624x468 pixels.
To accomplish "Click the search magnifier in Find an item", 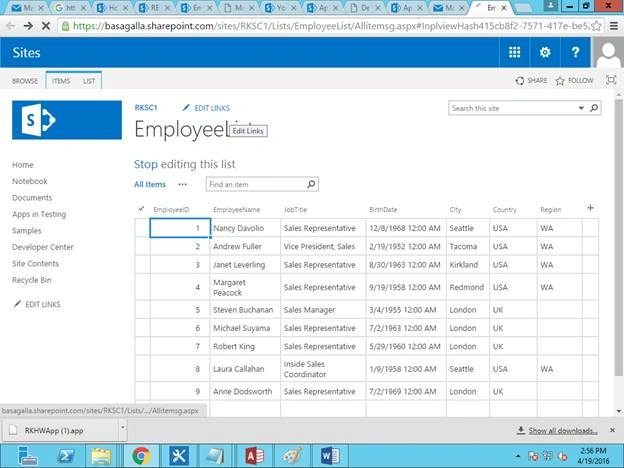I will (312, 184).
